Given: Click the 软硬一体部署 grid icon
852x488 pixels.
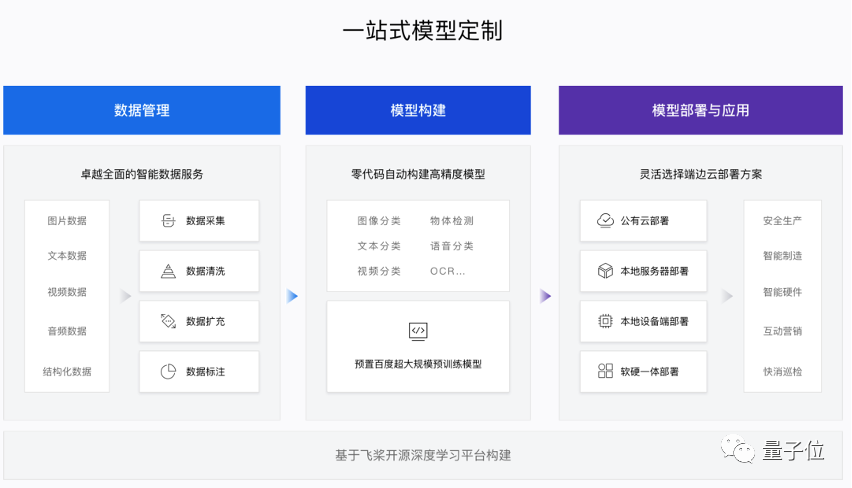Looking at the screenshot, I should click(x=605, y=371).
